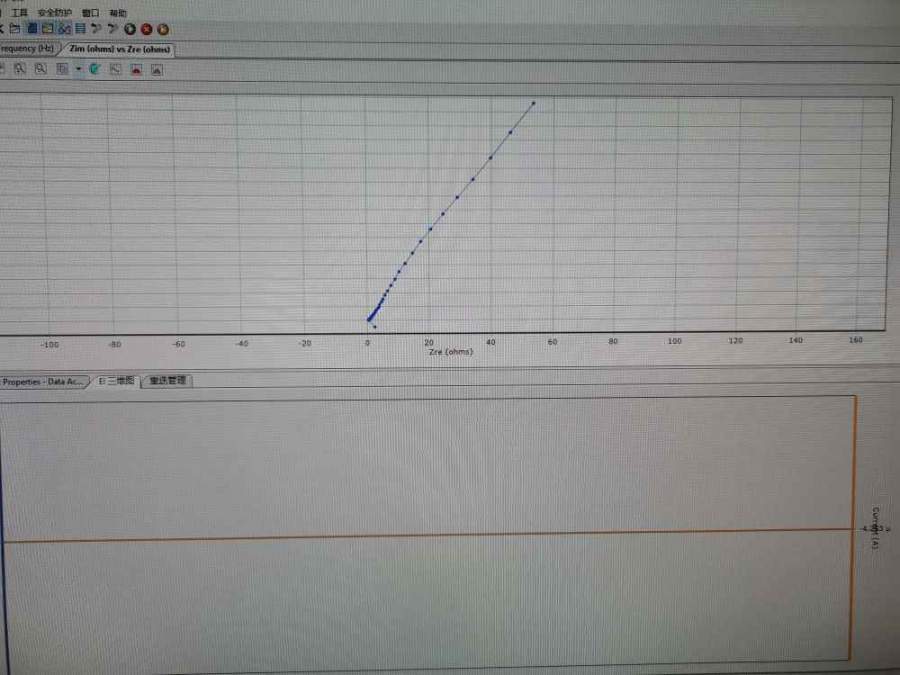The width and height of the screenshot is (900, 675).
Task: Click the picture export icon in the graph toolbar
Action: (x=157, y=70)
